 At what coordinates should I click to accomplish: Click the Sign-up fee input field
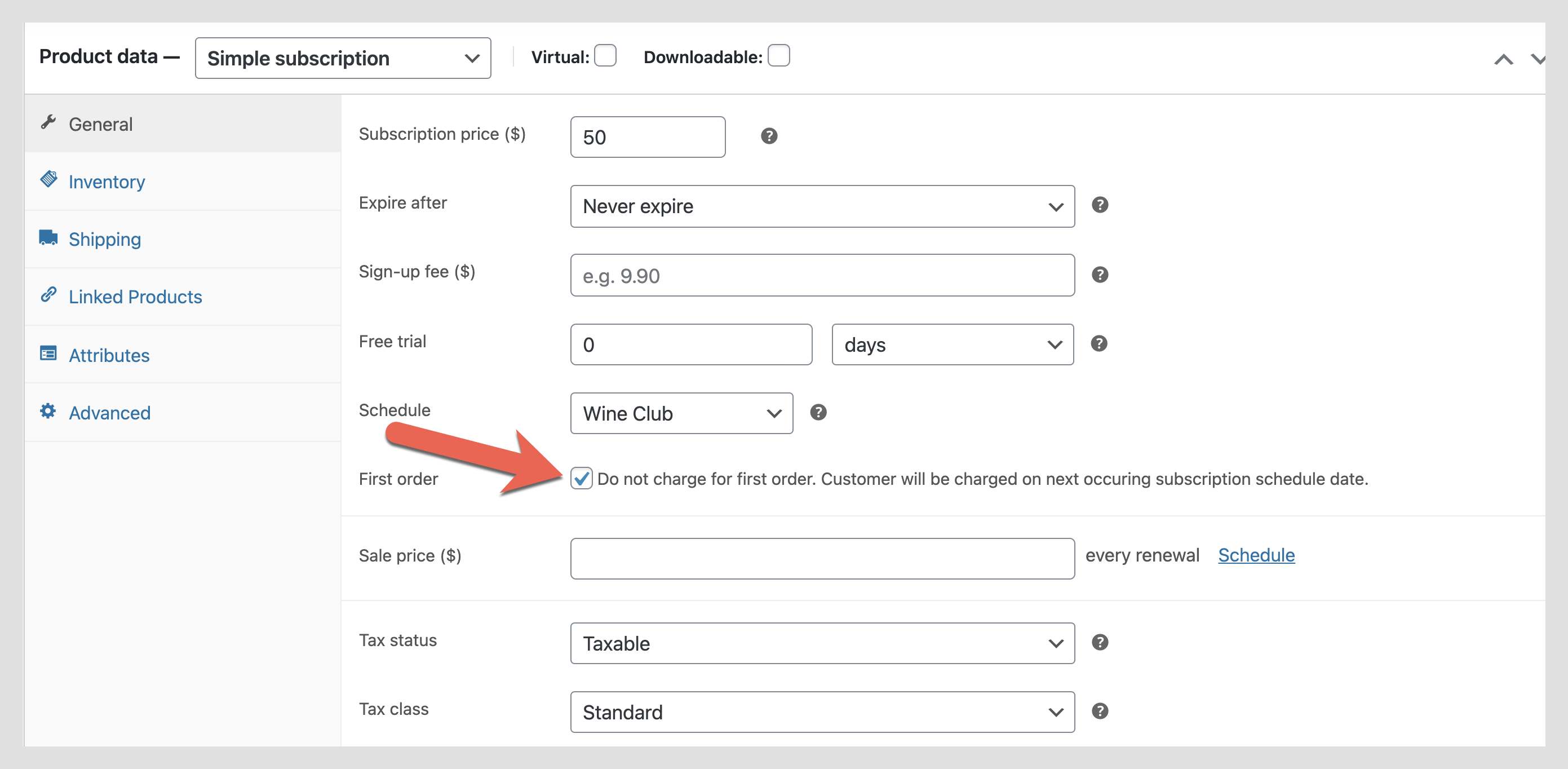pos(822,276)
